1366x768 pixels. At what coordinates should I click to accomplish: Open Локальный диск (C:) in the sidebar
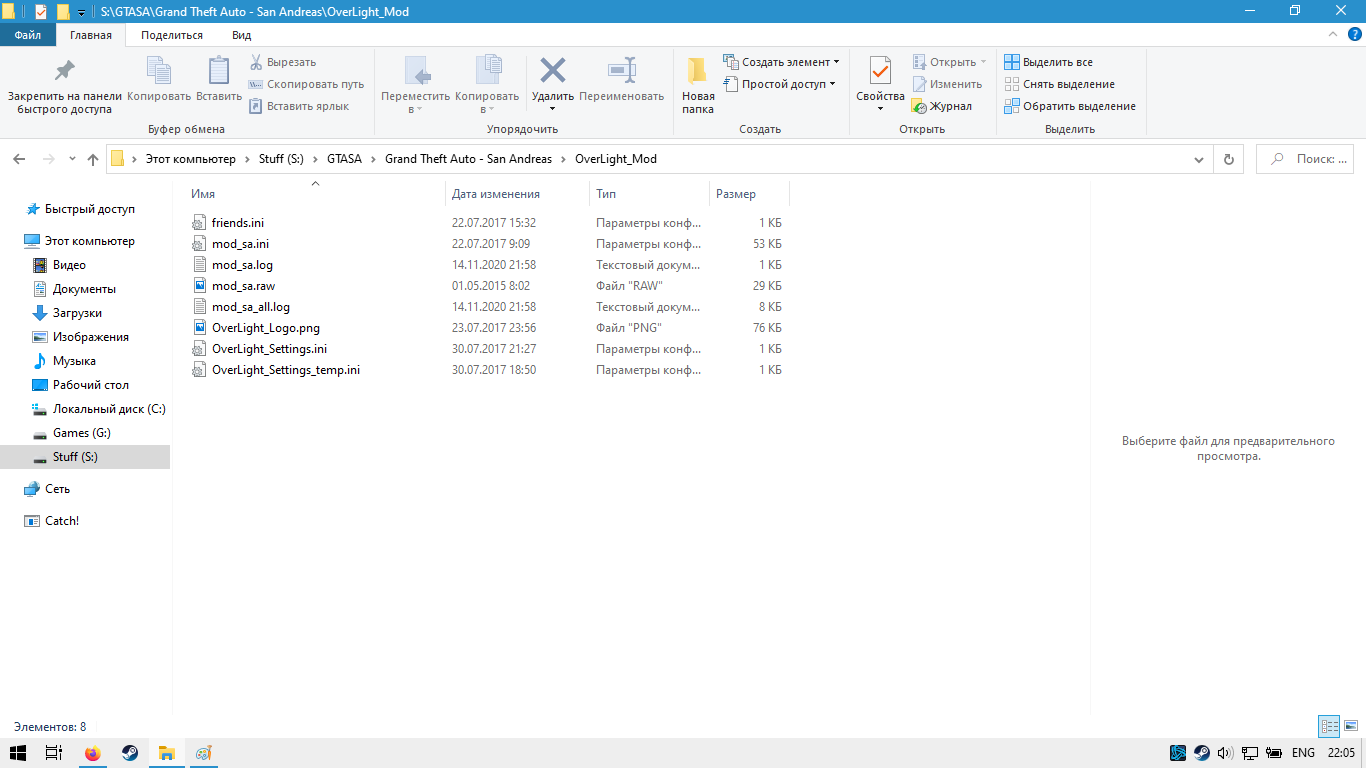(109, 409)
